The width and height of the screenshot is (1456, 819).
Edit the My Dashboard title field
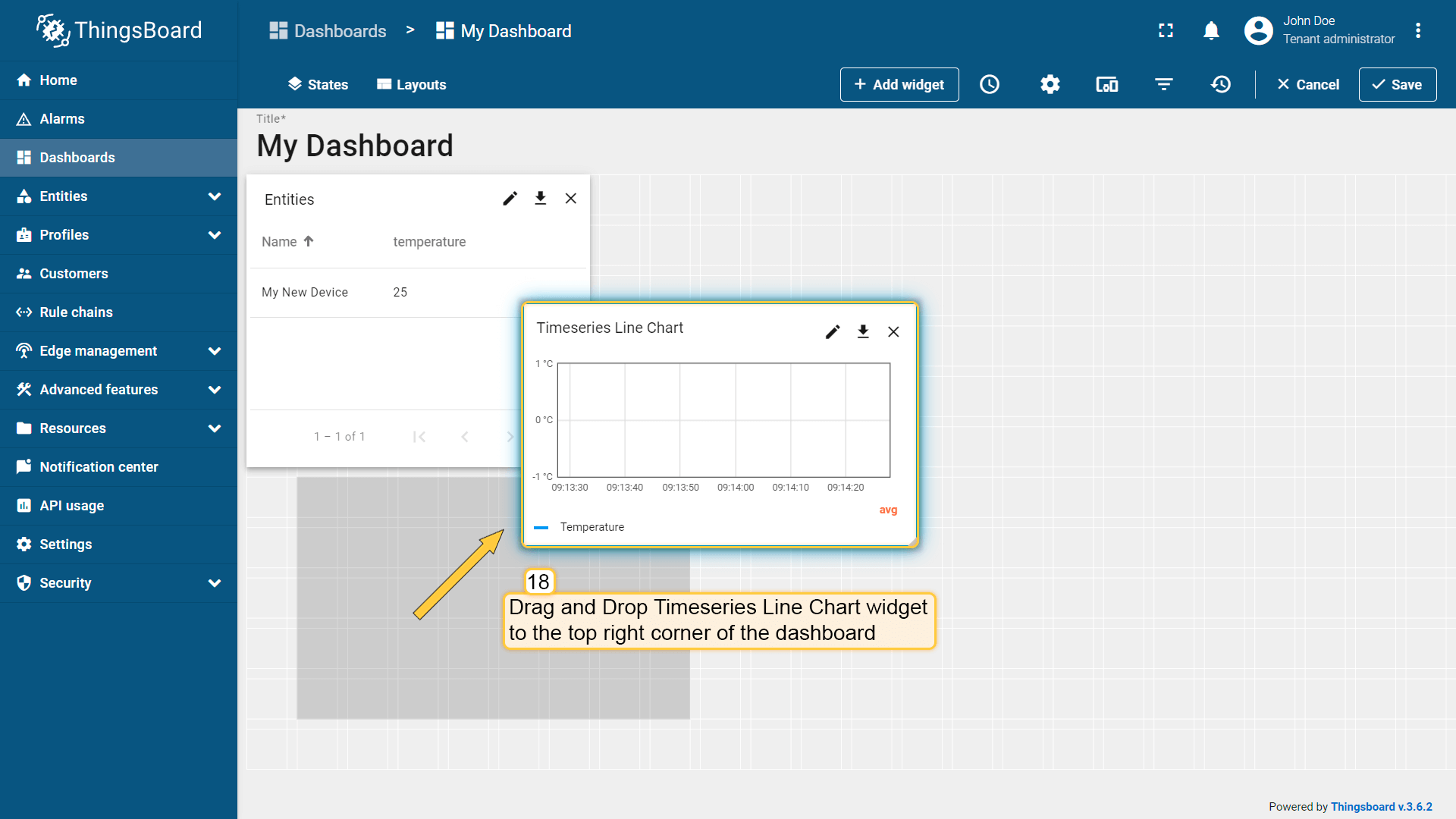tap(355, 146)
